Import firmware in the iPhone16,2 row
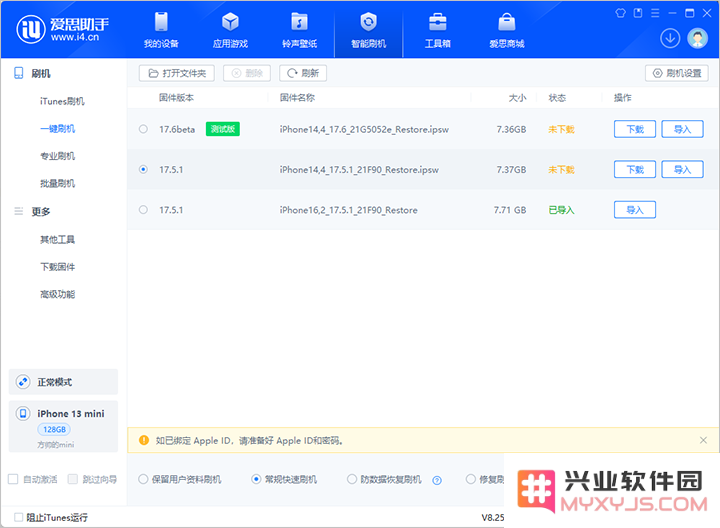The image size is (720, 528). (x=635, y=210)
